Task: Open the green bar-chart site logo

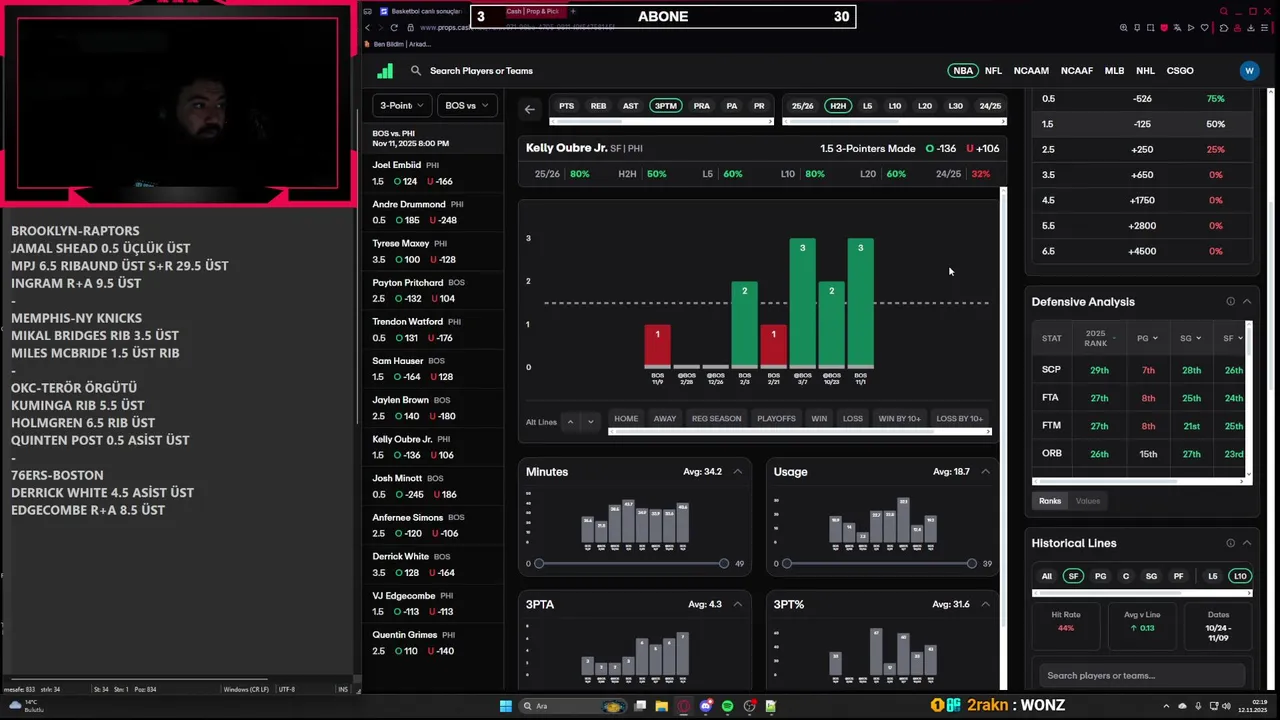Action: [x=385, y=71]
